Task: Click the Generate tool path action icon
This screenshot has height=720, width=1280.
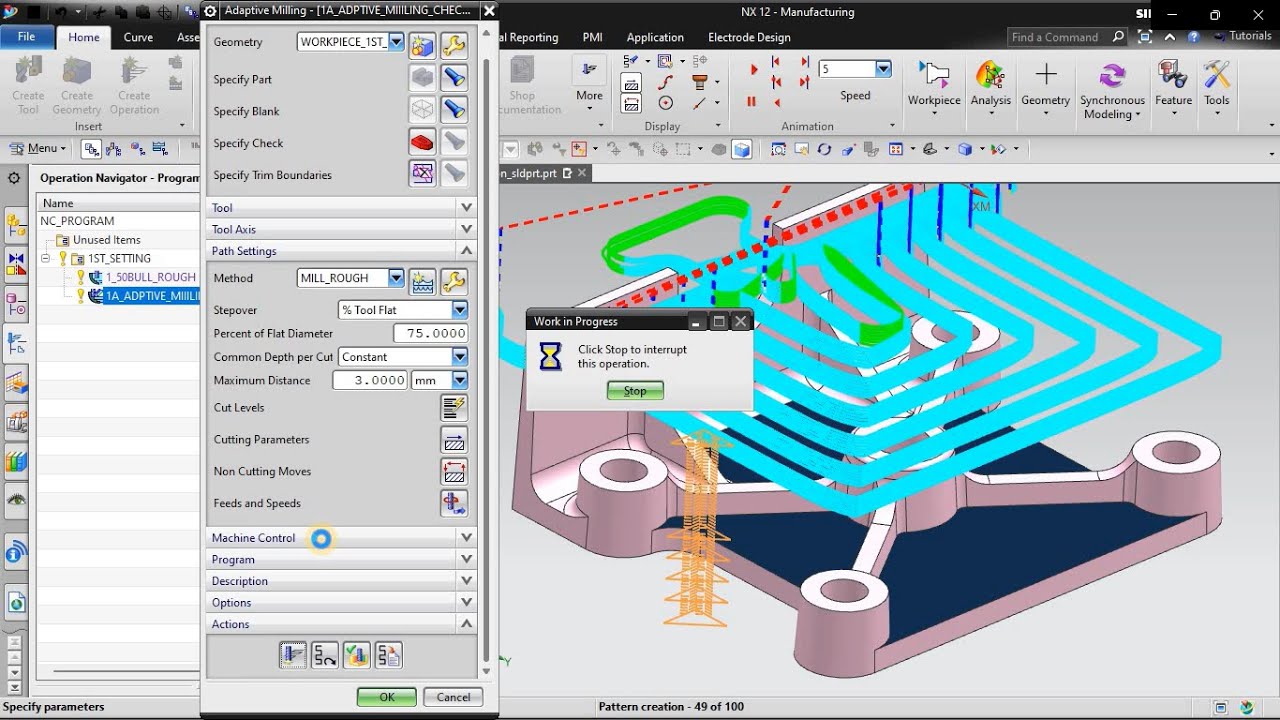Action: [x=293, y=655]
